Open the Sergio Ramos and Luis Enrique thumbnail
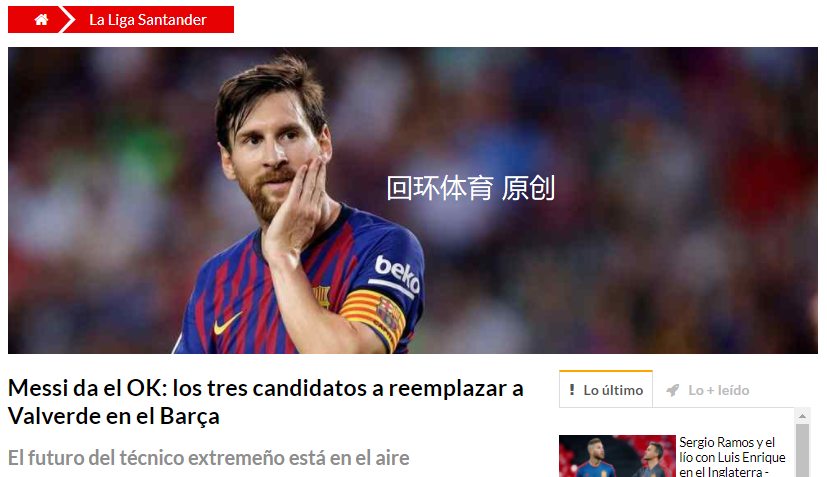 [617, 456]
